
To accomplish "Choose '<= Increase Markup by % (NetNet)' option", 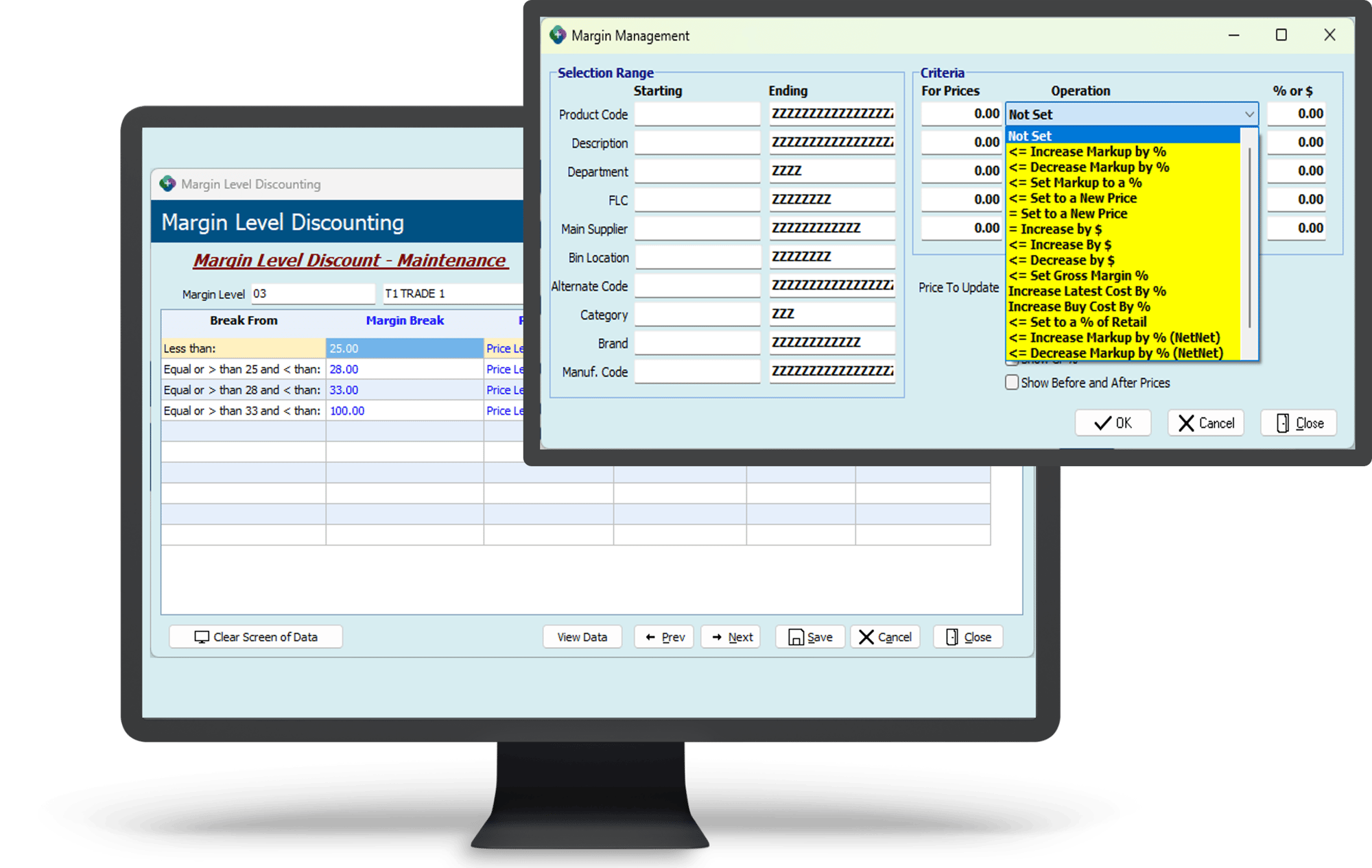I will [x=1123, y=337].
